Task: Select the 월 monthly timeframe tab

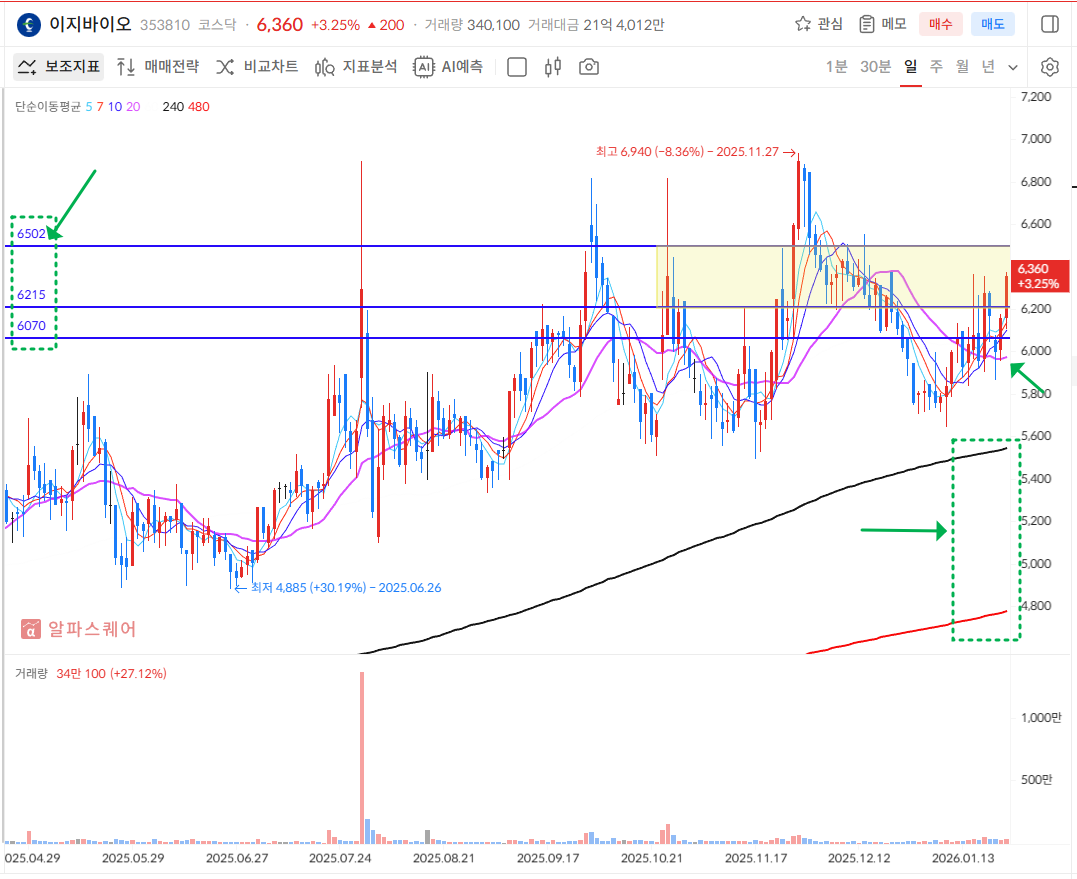Action: tap(962, 67)
